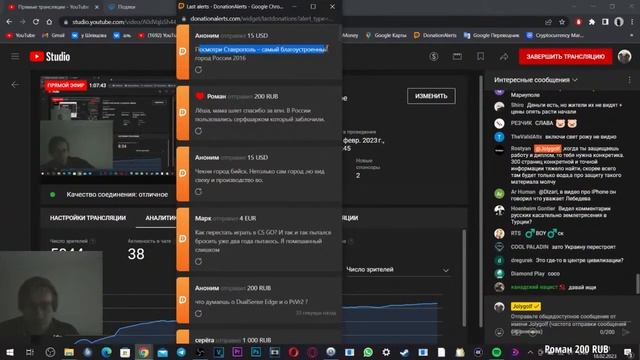640x360 pixels.
Task: Open Spotify from the taskbar
Action: coord(496,352)
